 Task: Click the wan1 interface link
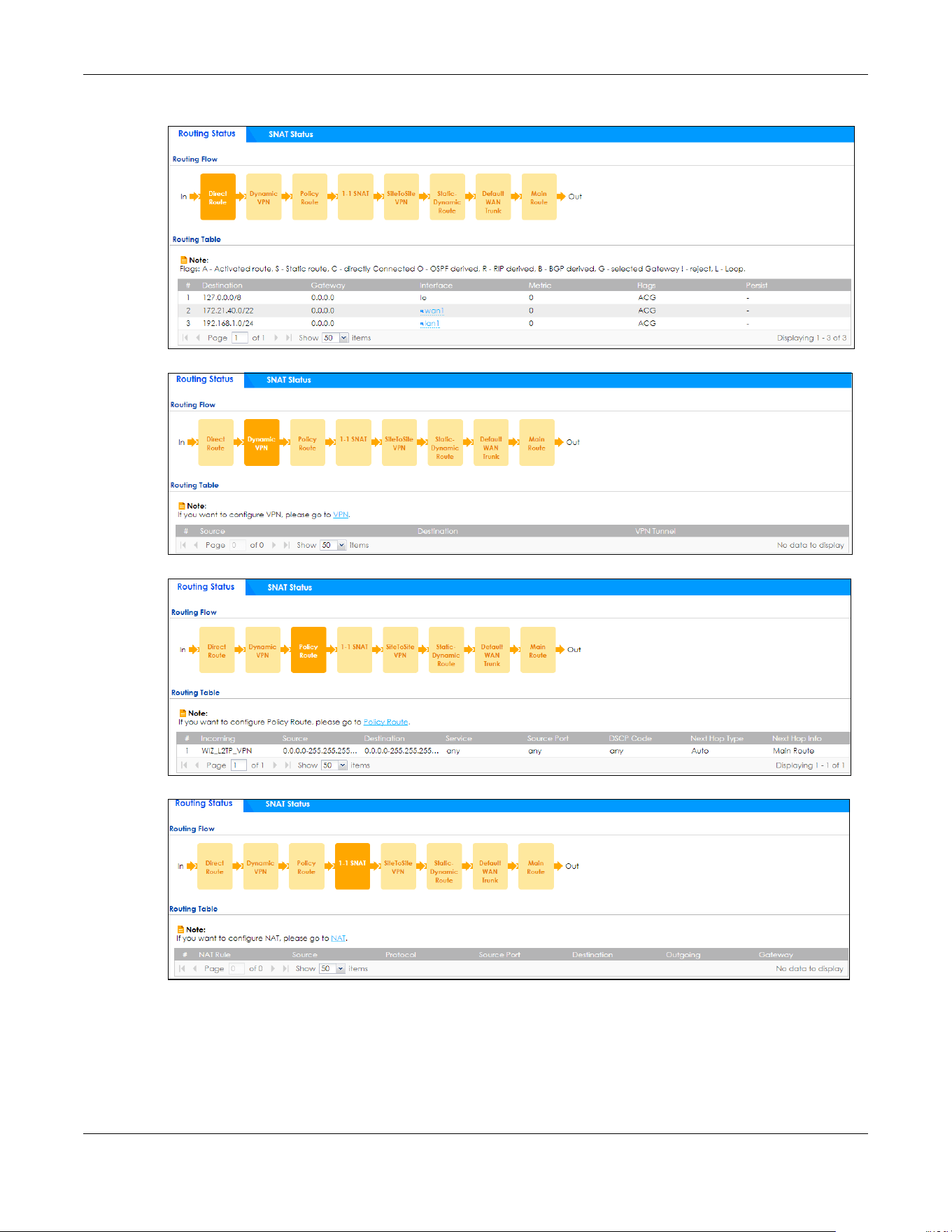(x=432, y=311)
